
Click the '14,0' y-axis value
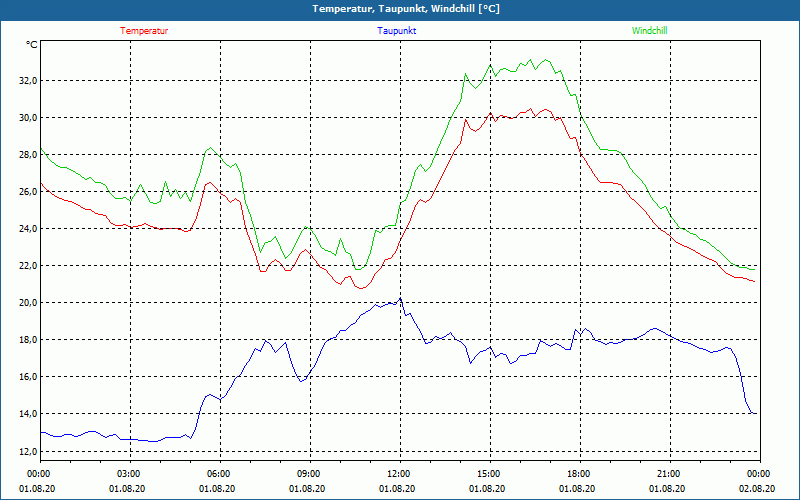[28, 414]
